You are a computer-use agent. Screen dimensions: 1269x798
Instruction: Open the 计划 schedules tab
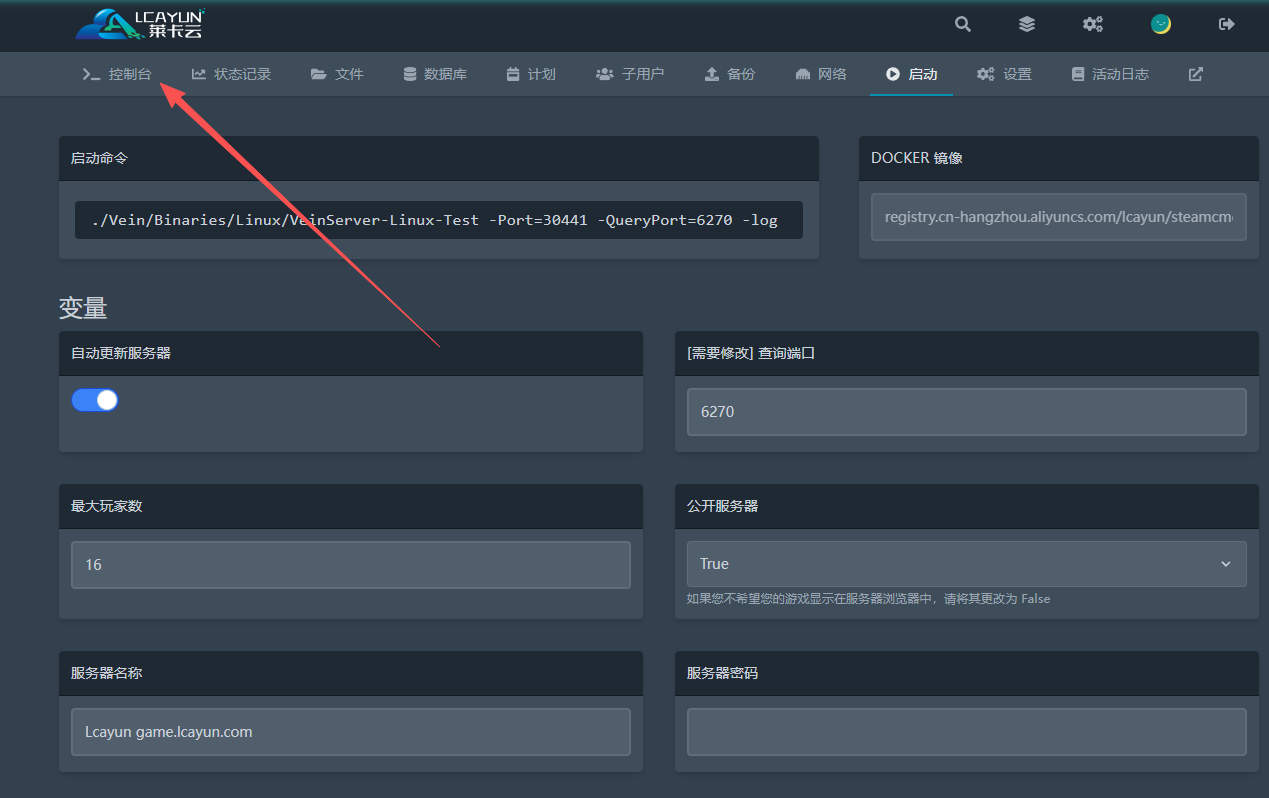pyautogui.click(x=530, y=74)
